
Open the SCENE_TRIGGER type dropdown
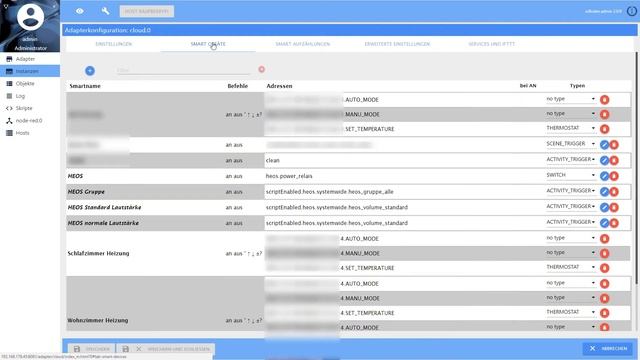571,144
